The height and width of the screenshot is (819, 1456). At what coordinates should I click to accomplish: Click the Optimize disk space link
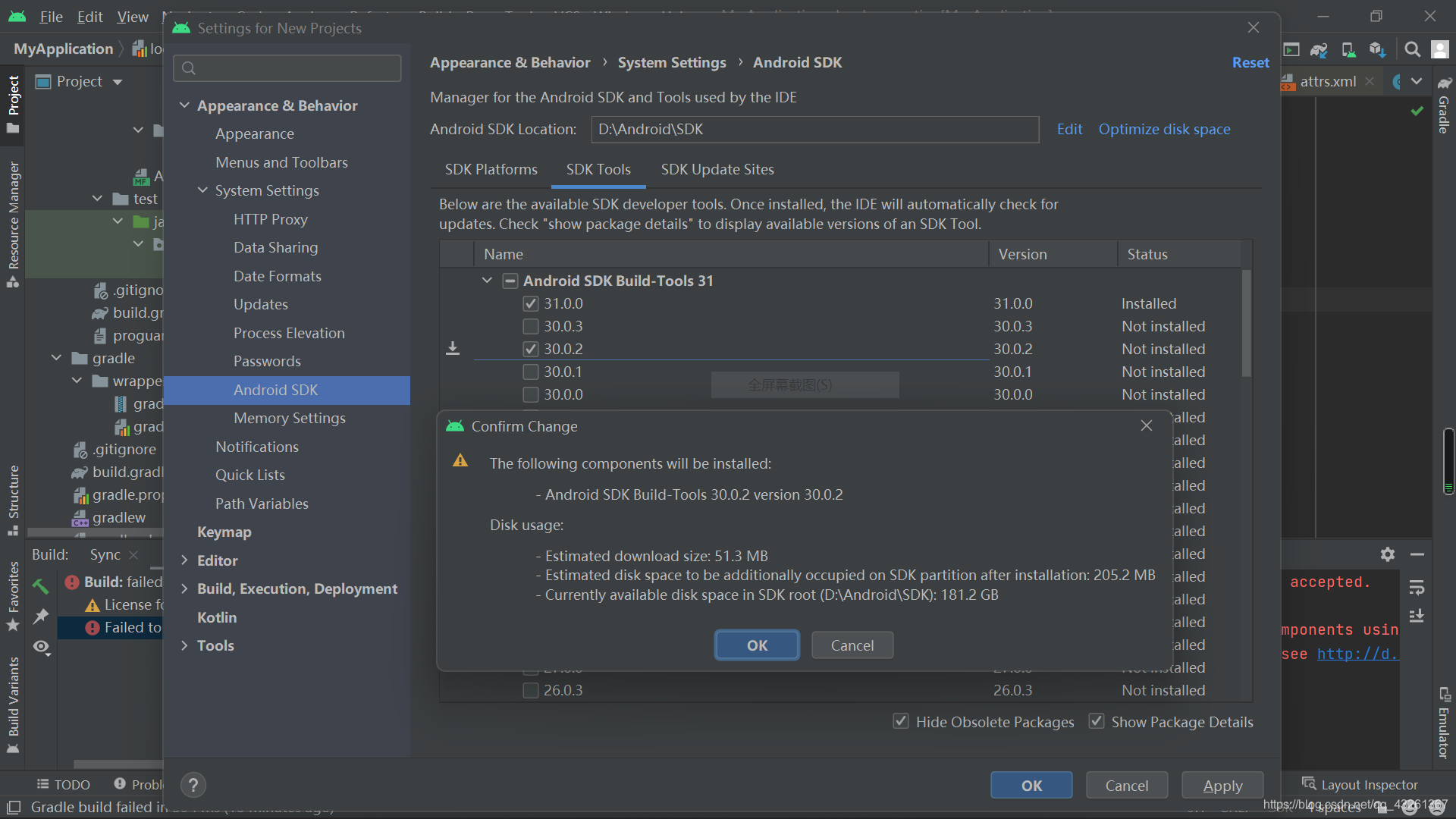point(1164,129)
